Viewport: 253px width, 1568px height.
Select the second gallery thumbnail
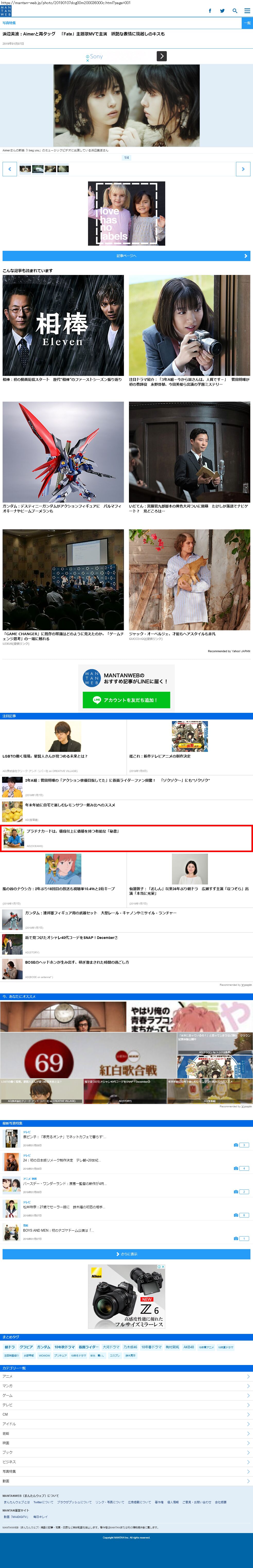(x=38, y=169)
